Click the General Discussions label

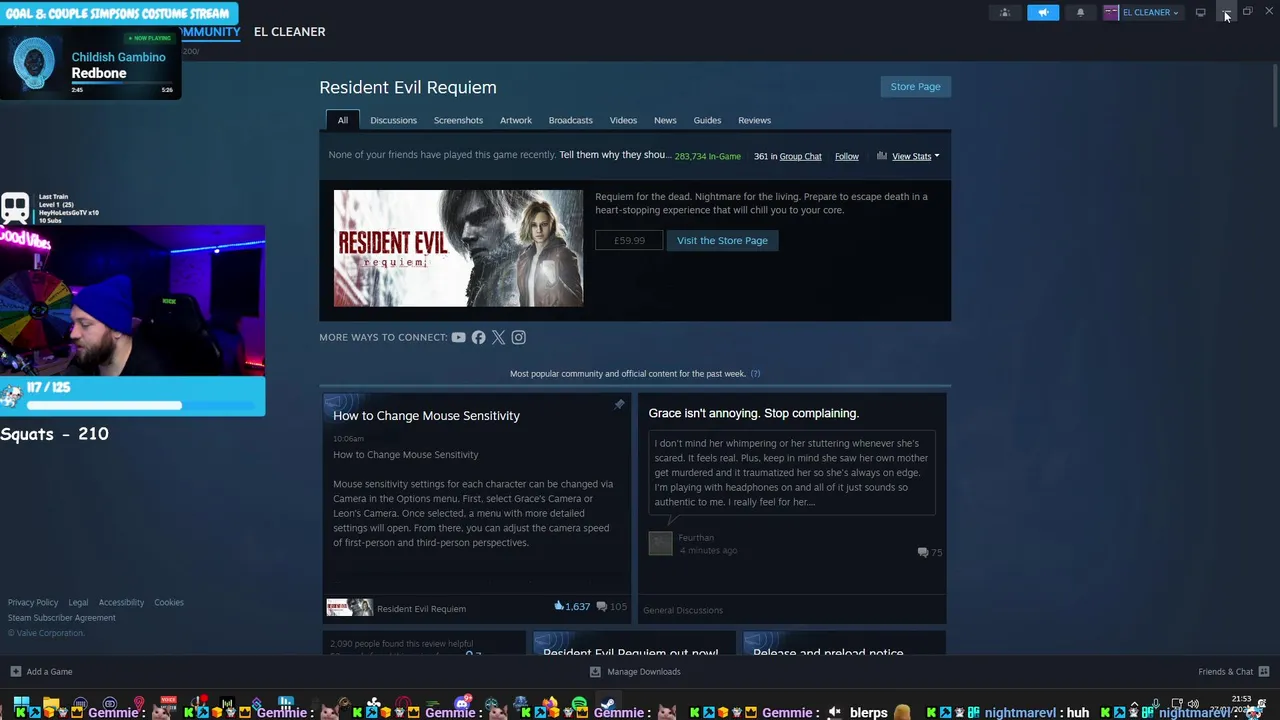(x=683, y=610)
